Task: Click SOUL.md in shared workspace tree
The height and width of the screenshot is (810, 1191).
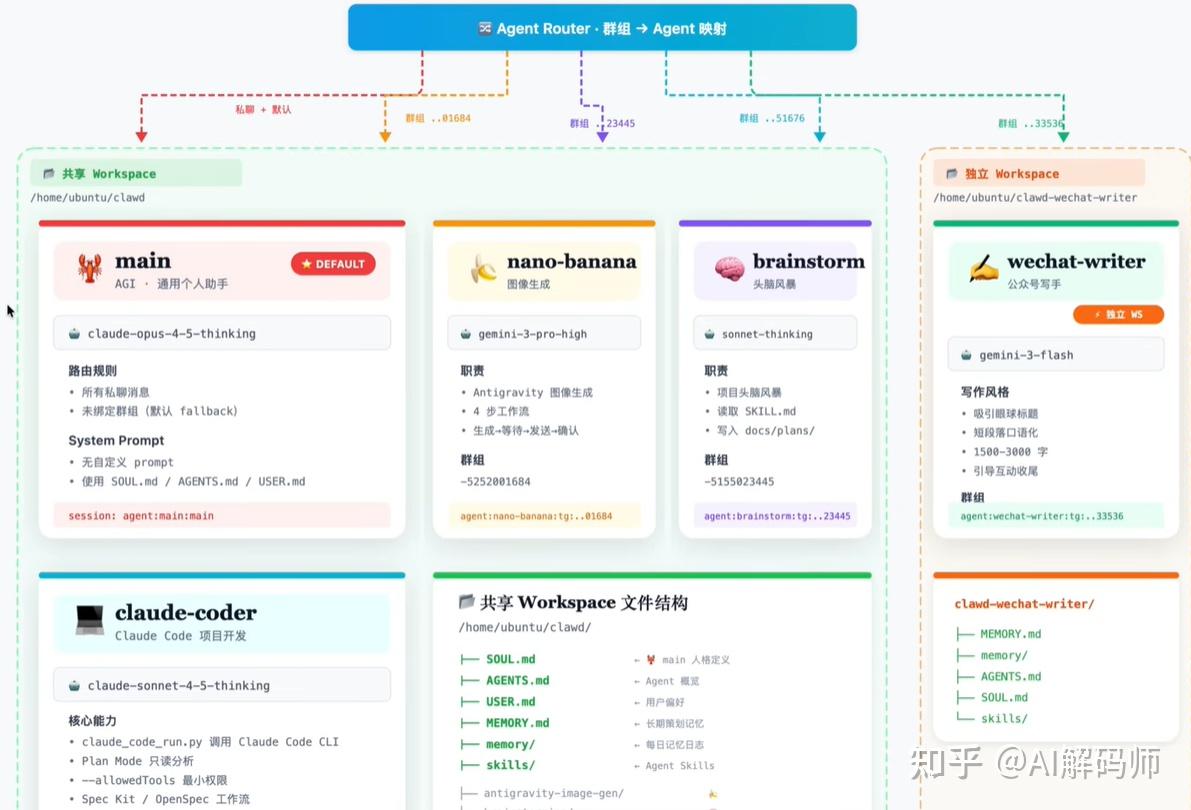Action: click(510, 660)
